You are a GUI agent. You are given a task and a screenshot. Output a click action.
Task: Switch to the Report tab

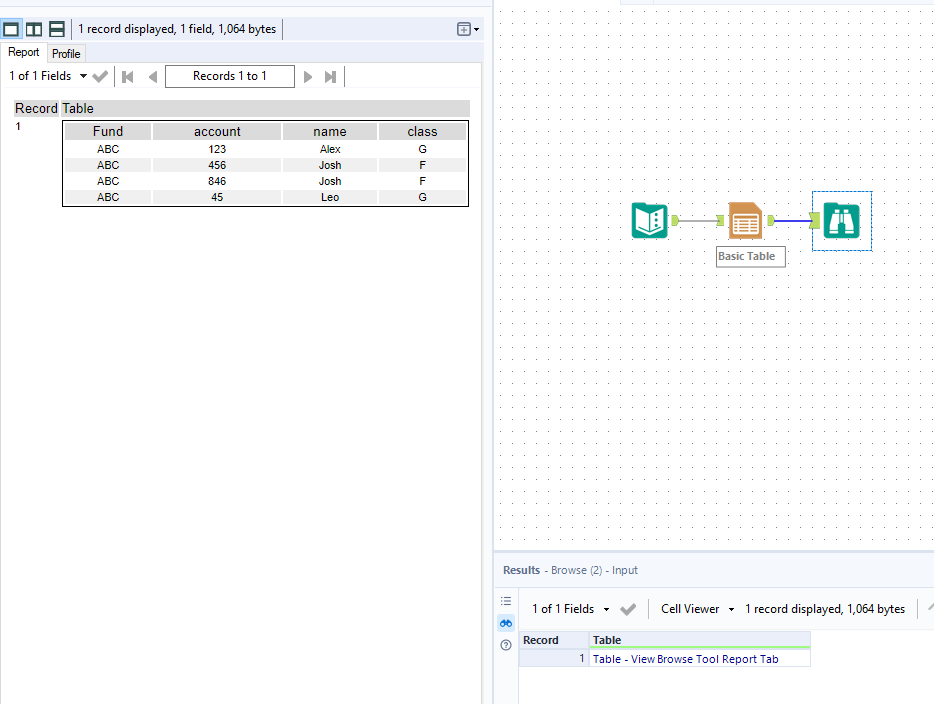pos(23,52)
